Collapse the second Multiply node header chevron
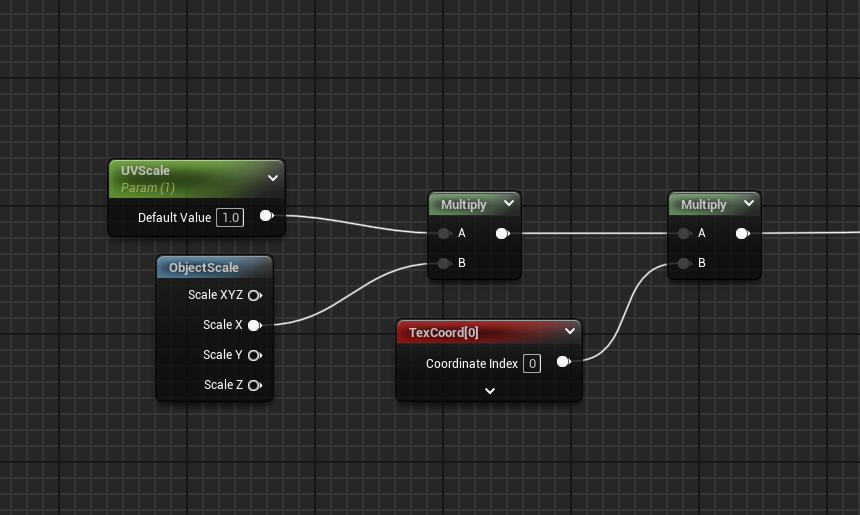 point(748,204)
